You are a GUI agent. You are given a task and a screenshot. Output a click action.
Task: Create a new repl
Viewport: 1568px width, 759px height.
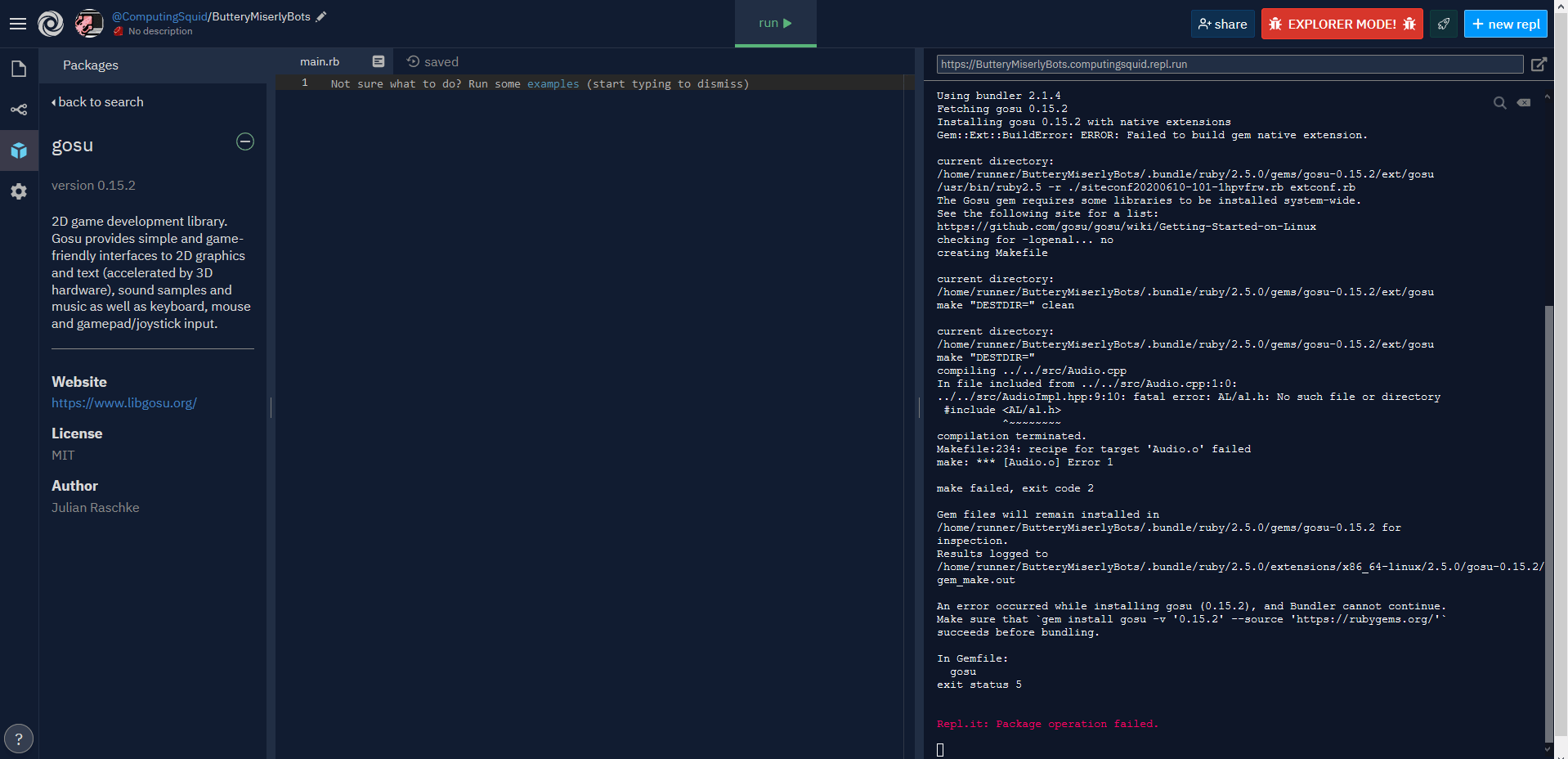pos(1505,24)
